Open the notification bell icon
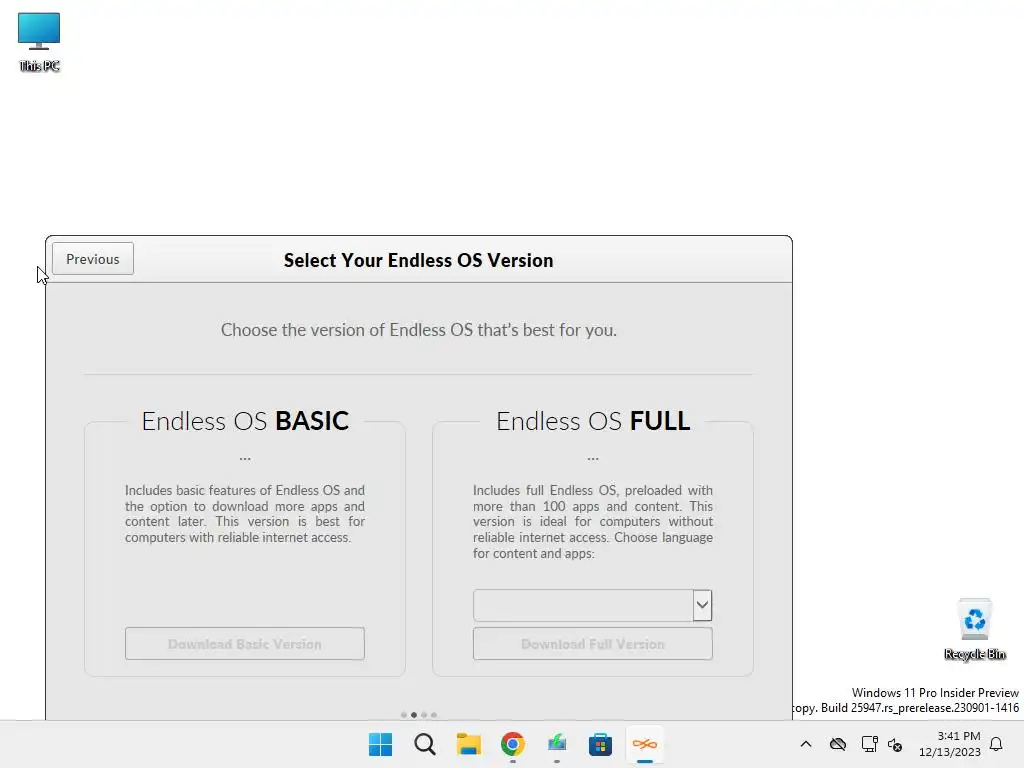 coord(996,744)
